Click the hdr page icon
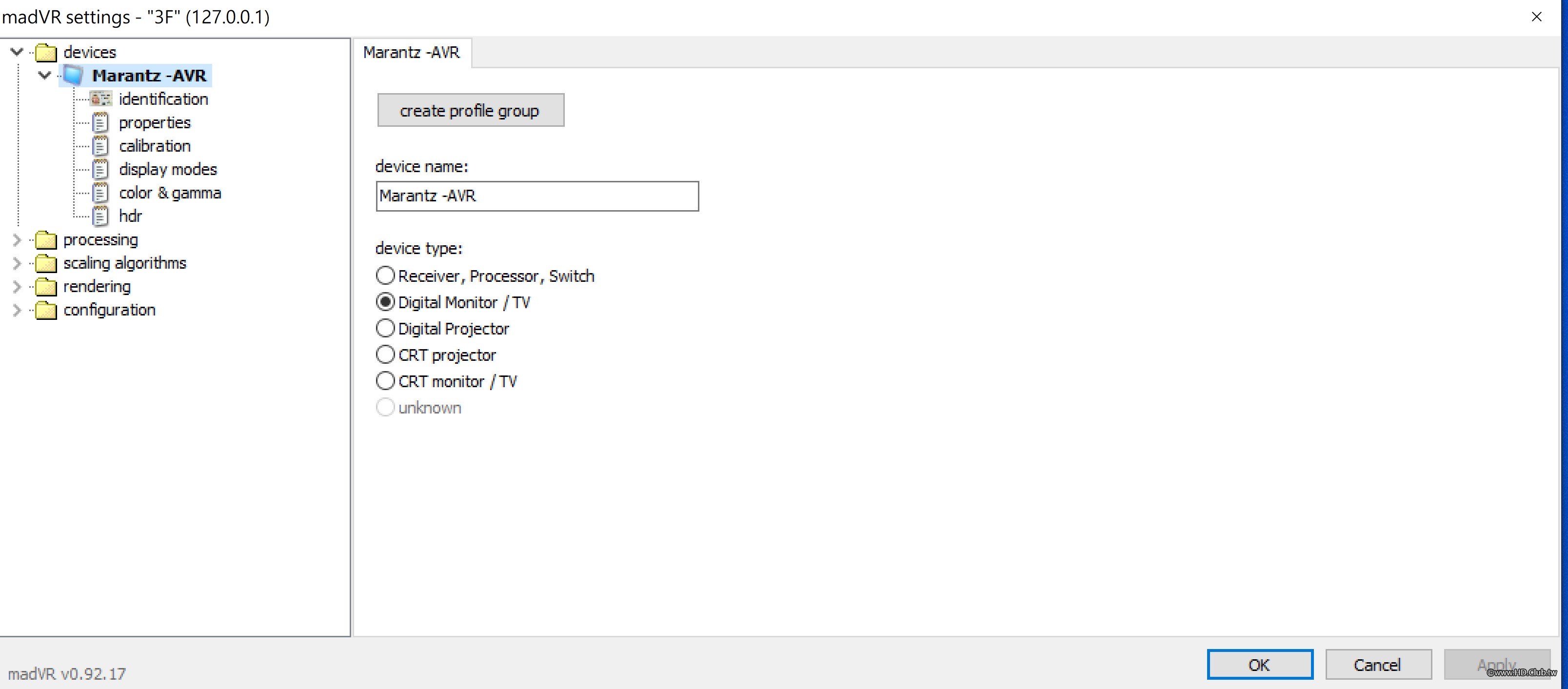 click(x=100, y=216)
